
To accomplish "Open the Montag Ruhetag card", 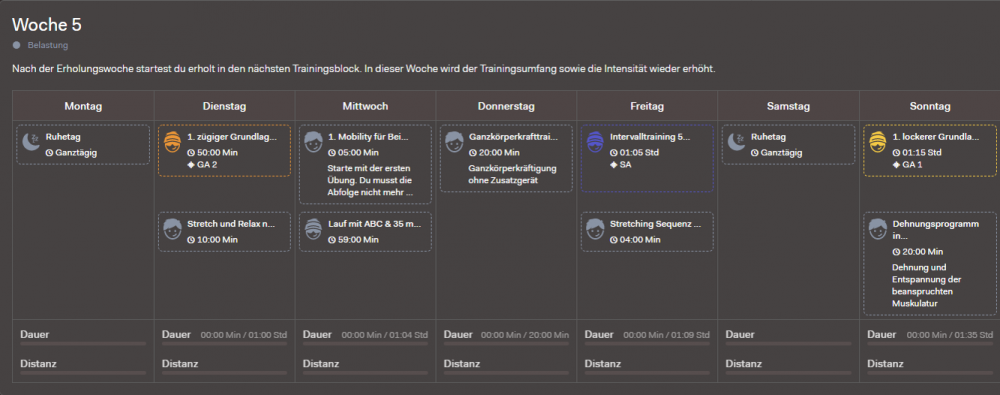I will coord(83,145).
